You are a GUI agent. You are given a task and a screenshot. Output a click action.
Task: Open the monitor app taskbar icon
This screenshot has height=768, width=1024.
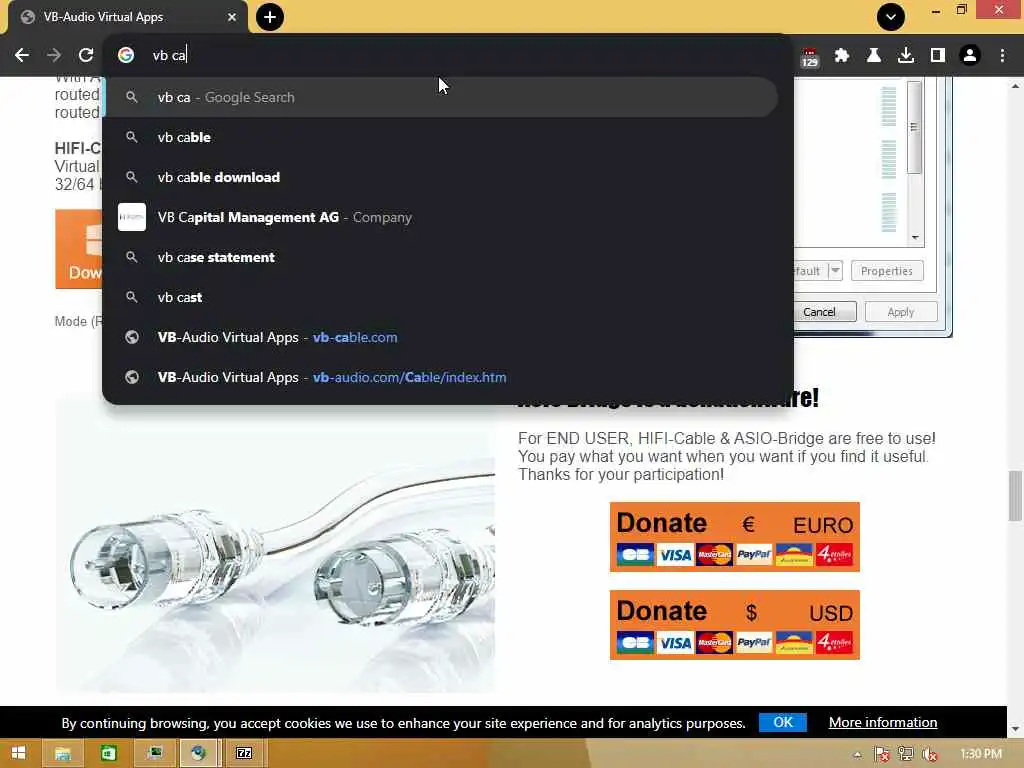pyautogui.click(x=155, y=754)
